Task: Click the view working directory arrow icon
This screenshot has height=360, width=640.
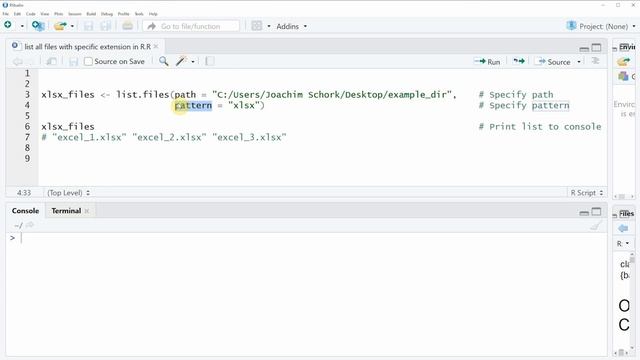Action: pyautogui.click(x=30, y=225)
